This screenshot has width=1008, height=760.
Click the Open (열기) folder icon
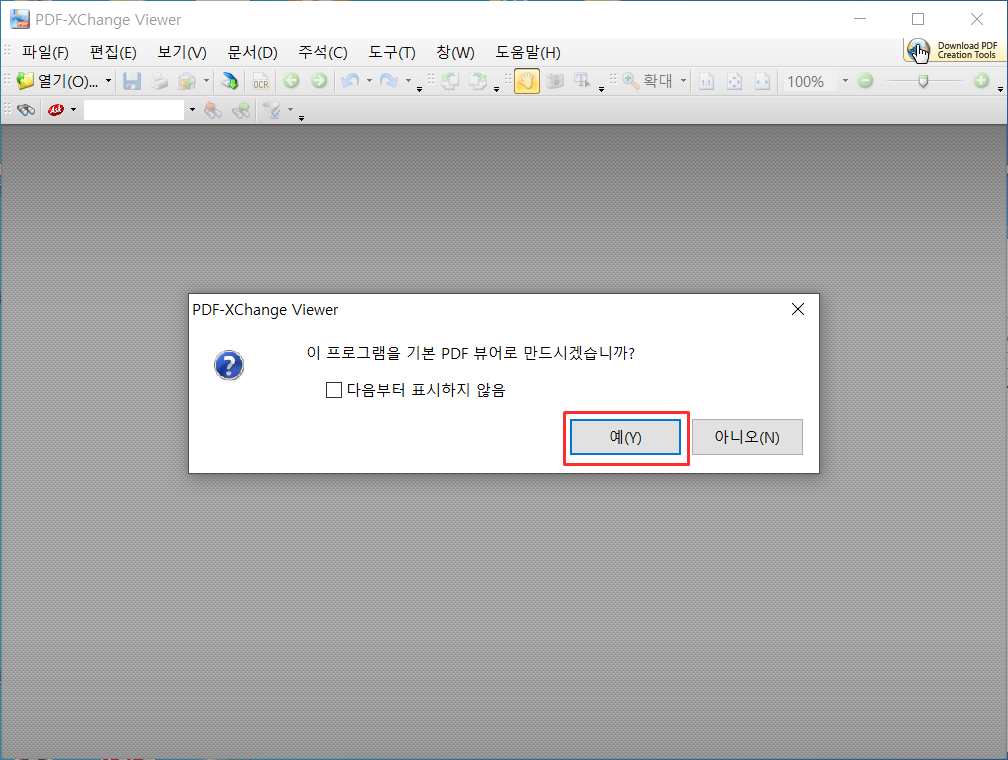pyautogui.click(x=25, y=81)
